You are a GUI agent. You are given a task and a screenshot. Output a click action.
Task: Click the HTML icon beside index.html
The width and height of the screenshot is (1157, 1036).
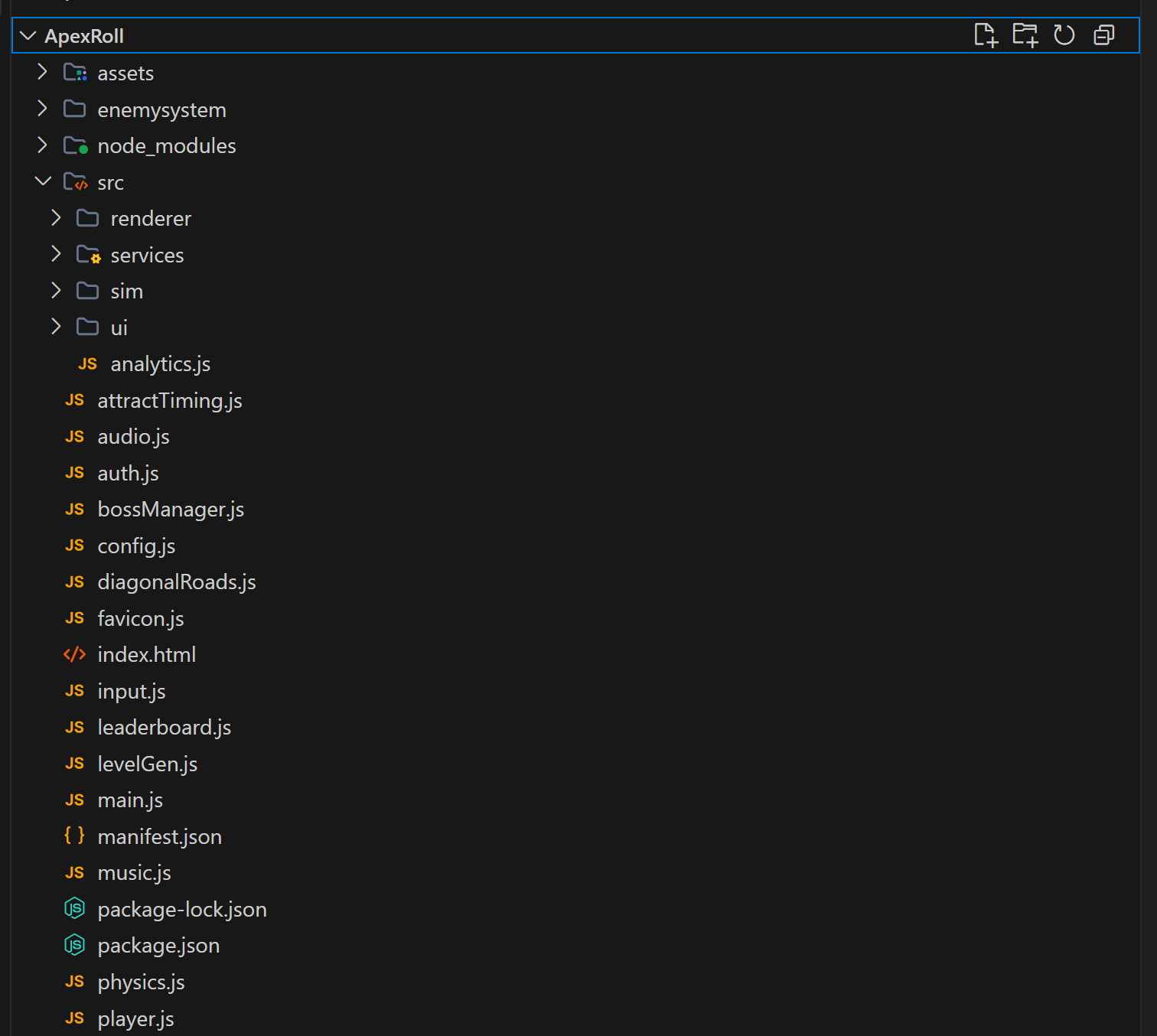click(x=74, y=654)
